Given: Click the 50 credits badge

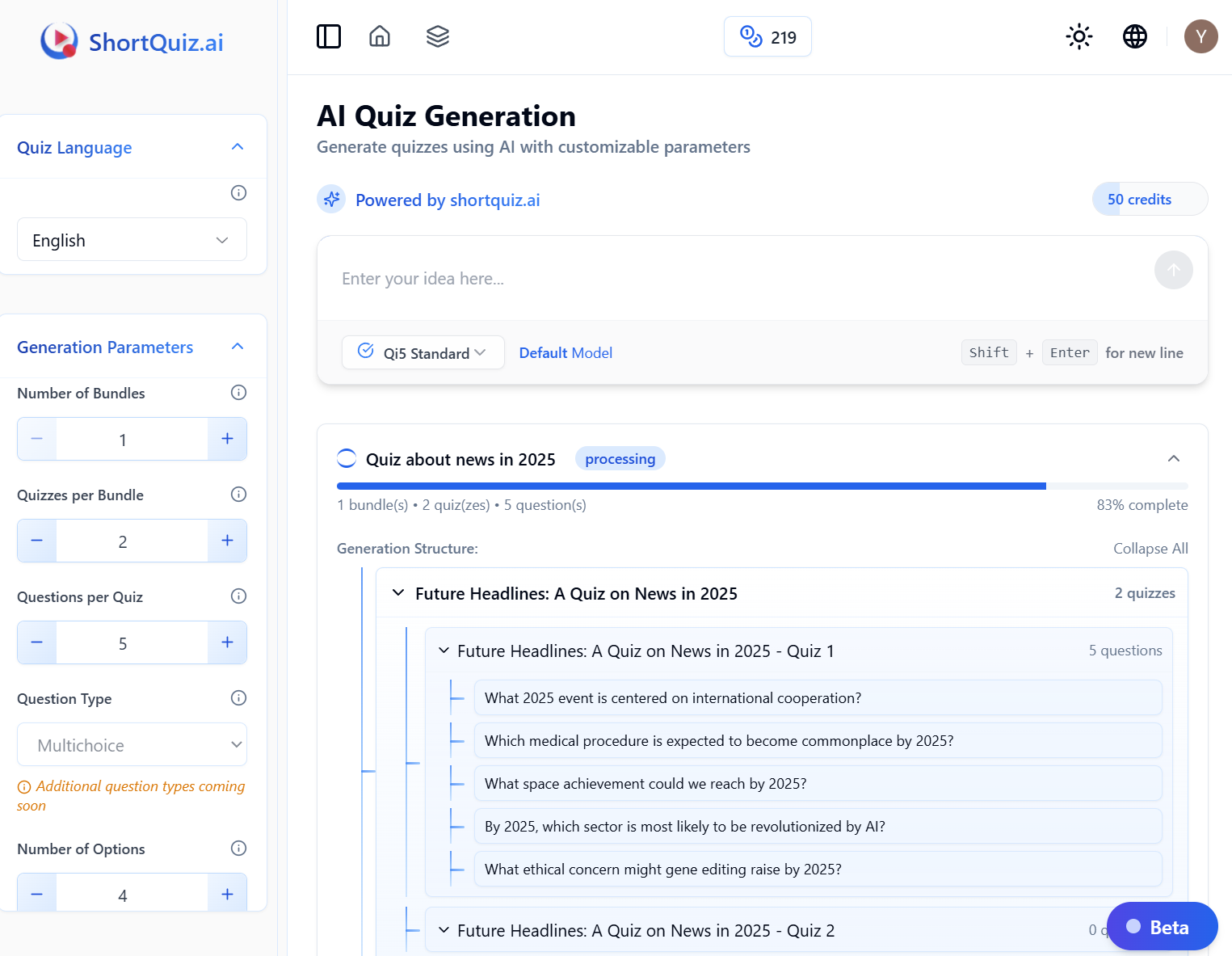Looking at the screenshot, I should click(x=1150, y=199).
